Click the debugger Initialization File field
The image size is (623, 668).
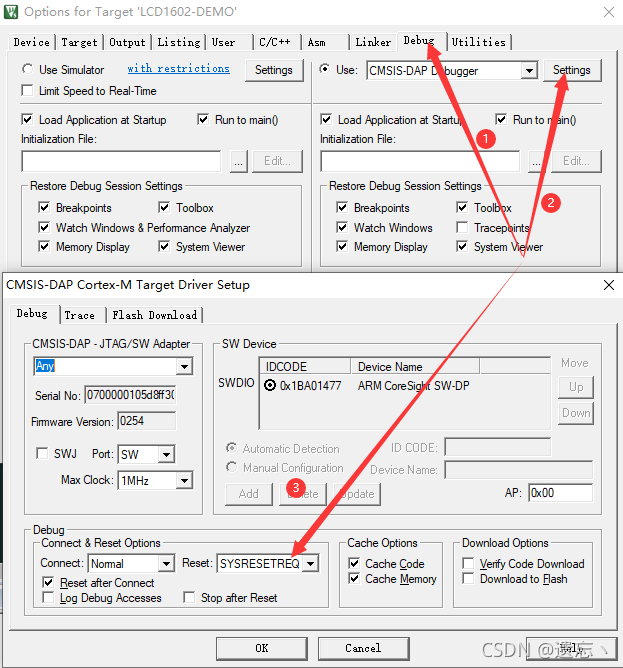tap(420, 161)
